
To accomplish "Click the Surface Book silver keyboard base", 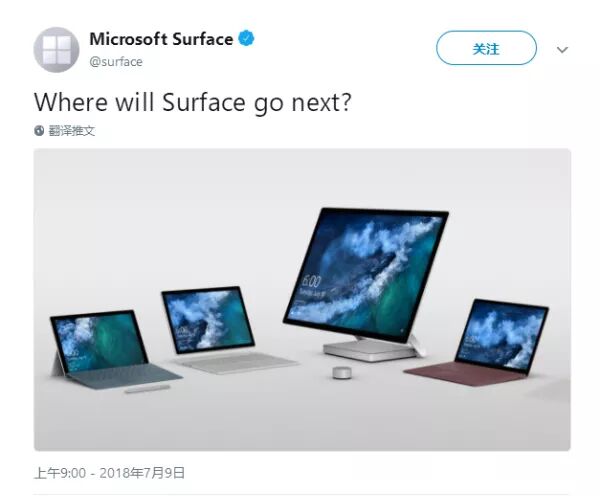I will point(236,362).
